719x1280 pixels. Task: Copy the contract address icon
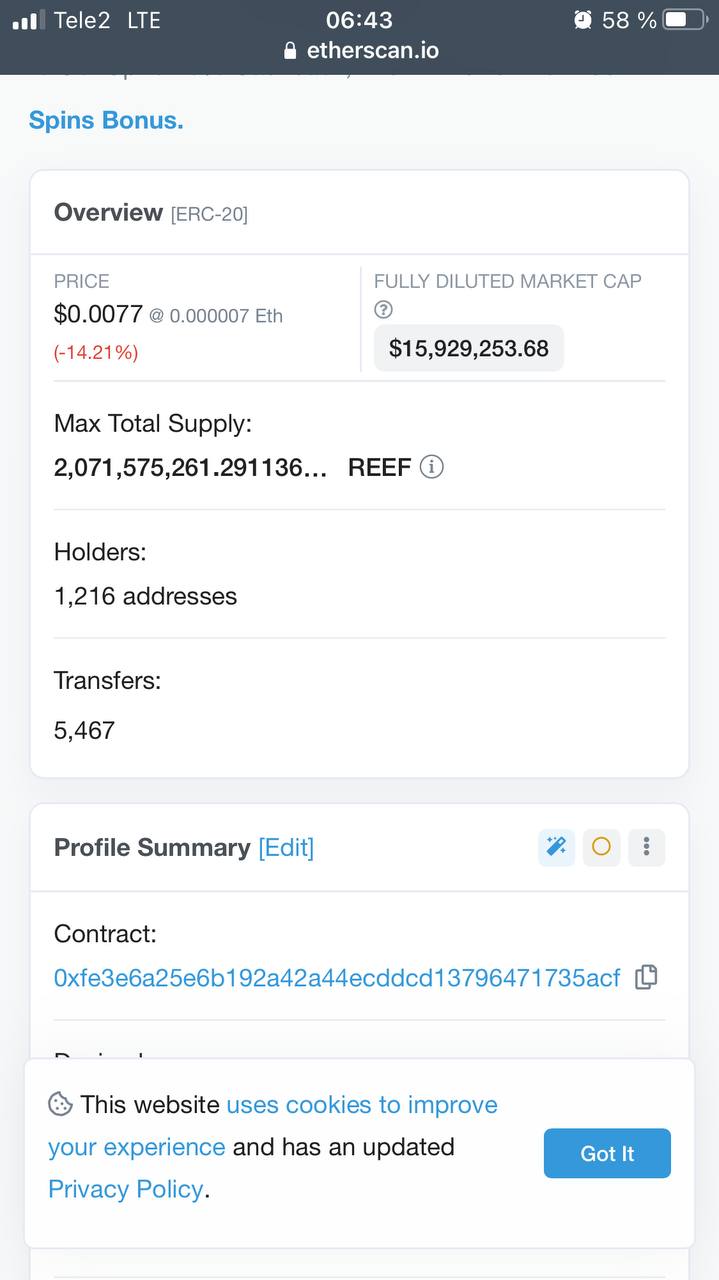click(646, 977)
